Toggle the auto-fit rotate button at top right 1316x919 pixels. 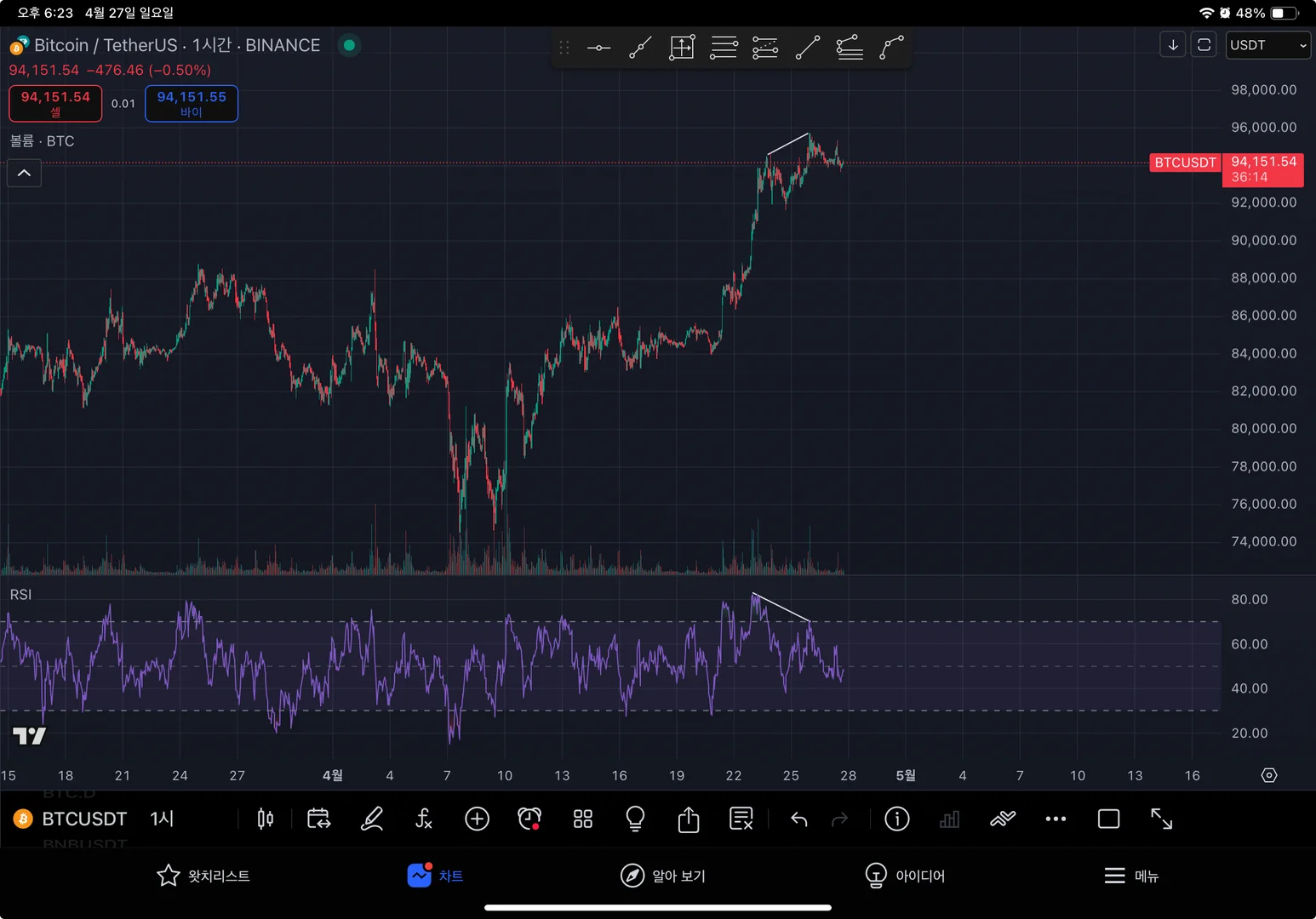click(1204, 45)
